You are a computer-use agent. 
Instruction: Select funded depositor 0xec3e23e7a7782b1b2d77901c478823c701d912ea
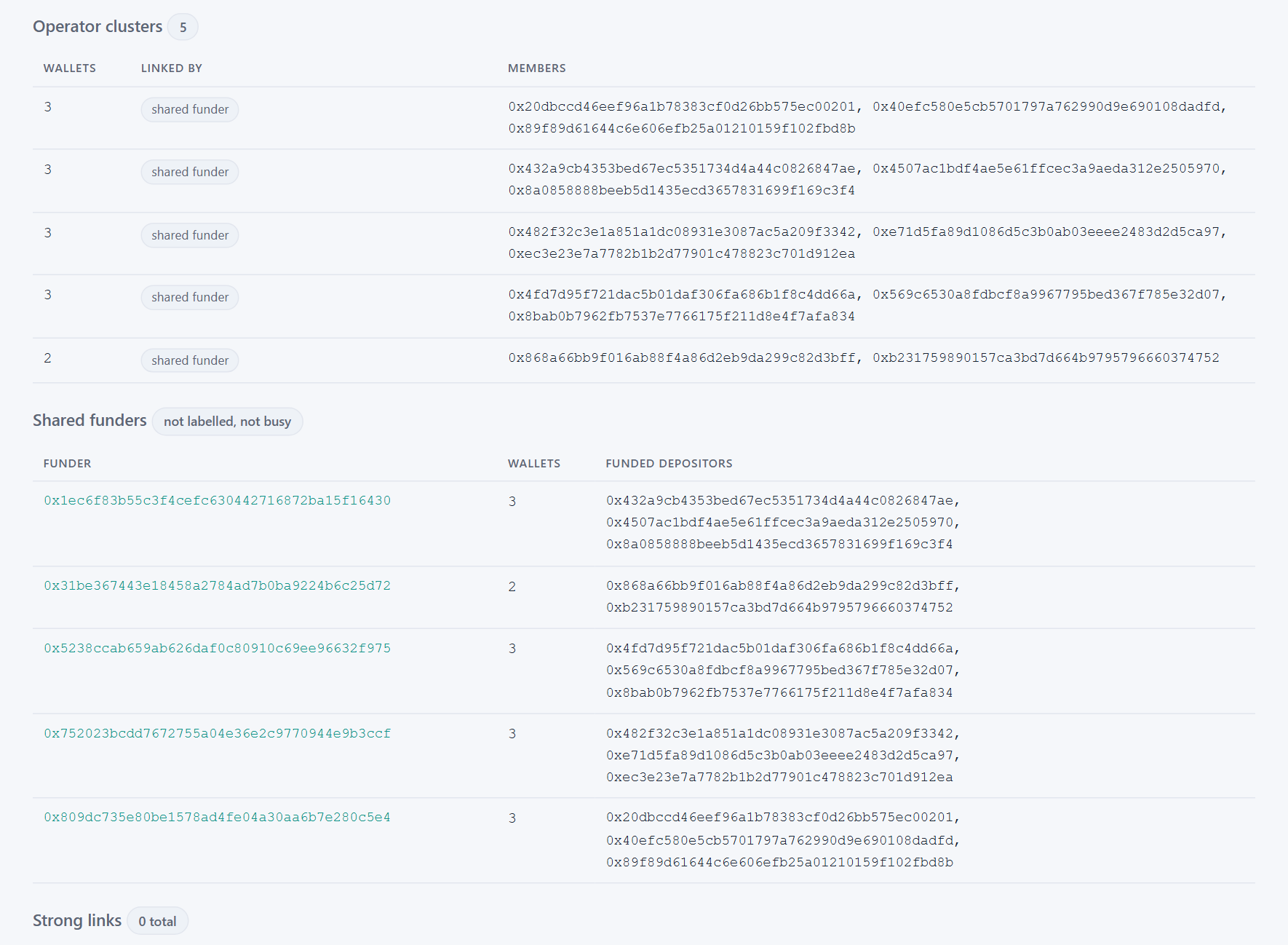[779, 778]
